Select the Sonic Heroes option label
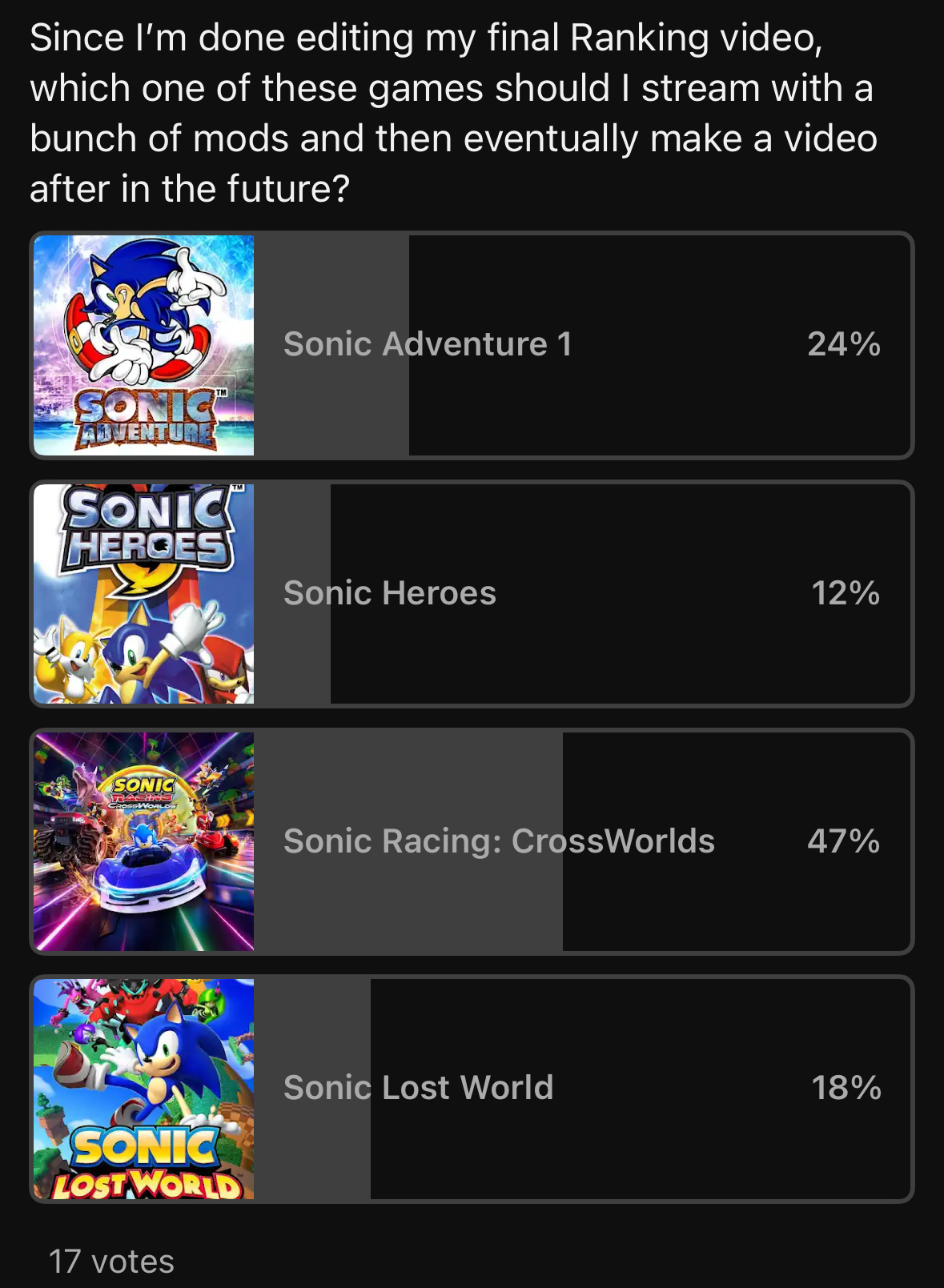The image size is (944, 1288). 390,593
